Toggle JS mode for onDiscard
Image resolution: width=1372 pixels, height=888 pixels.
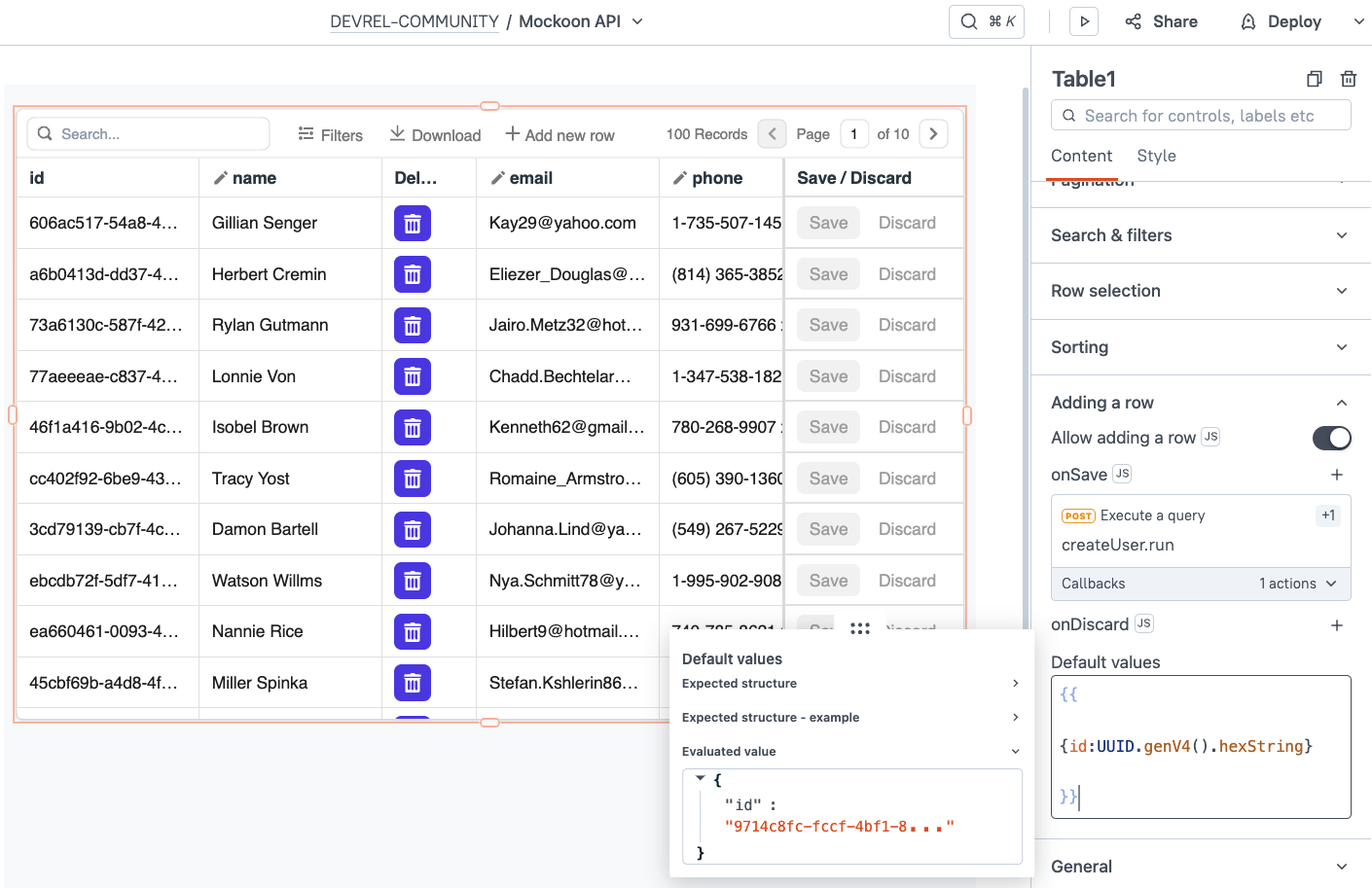[x=1143, y=623]
